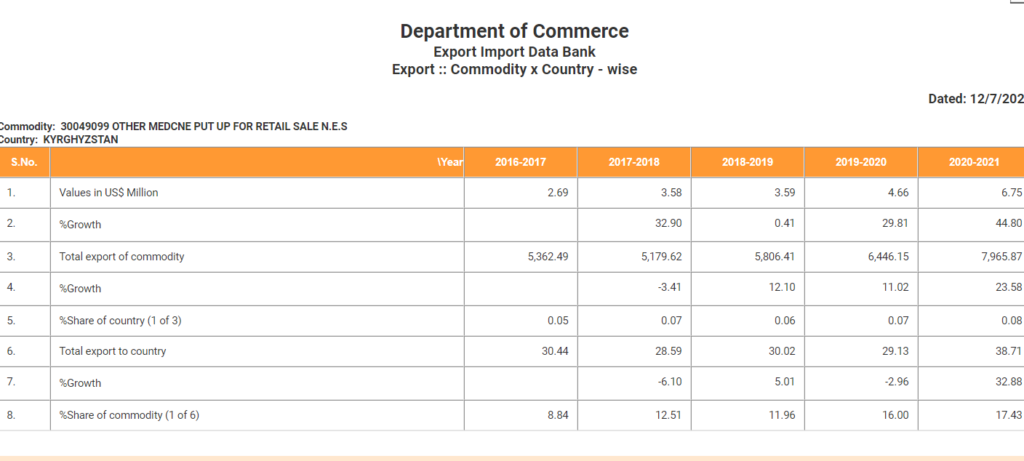Click the 2016-2017 year column header
1024x461 pixels.
click(520, 162)
